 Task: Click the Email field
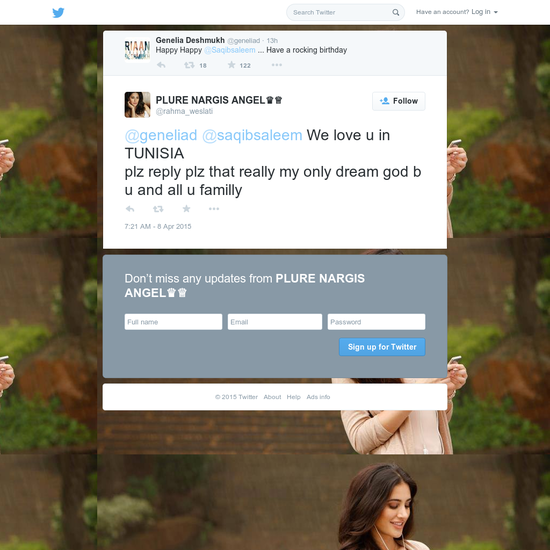275,322
